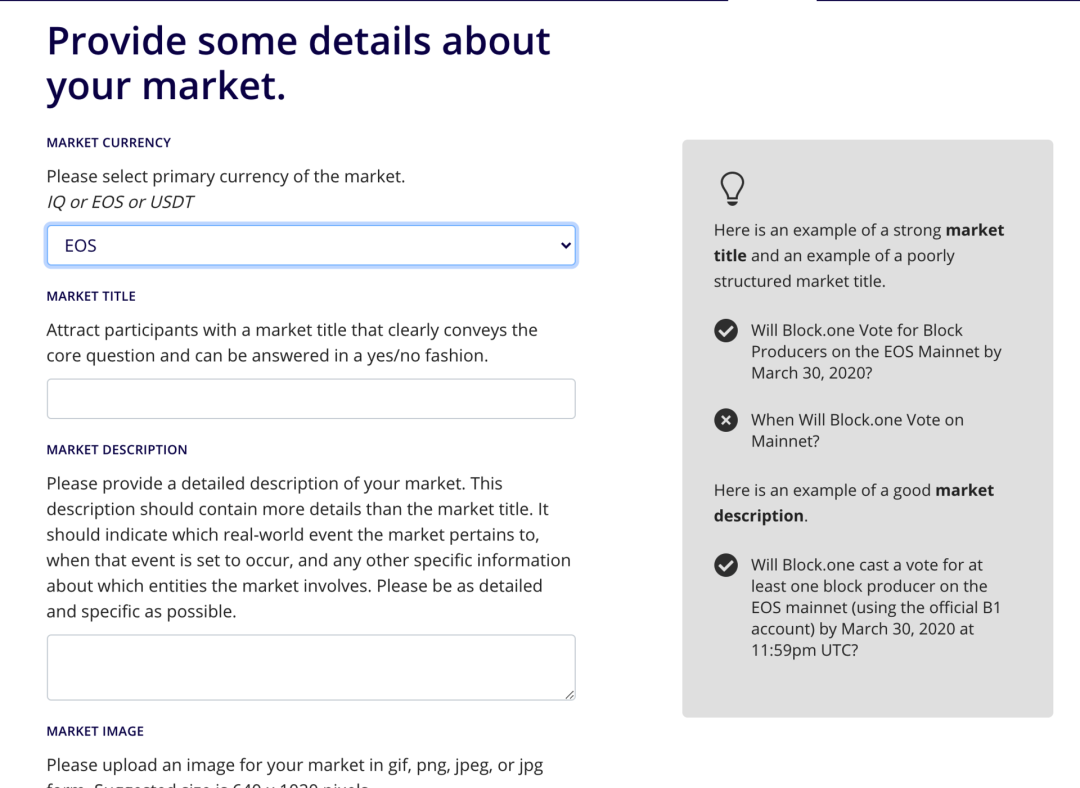Click the MARKET TITLE label

pyautogui.click(x=91, y=296)
